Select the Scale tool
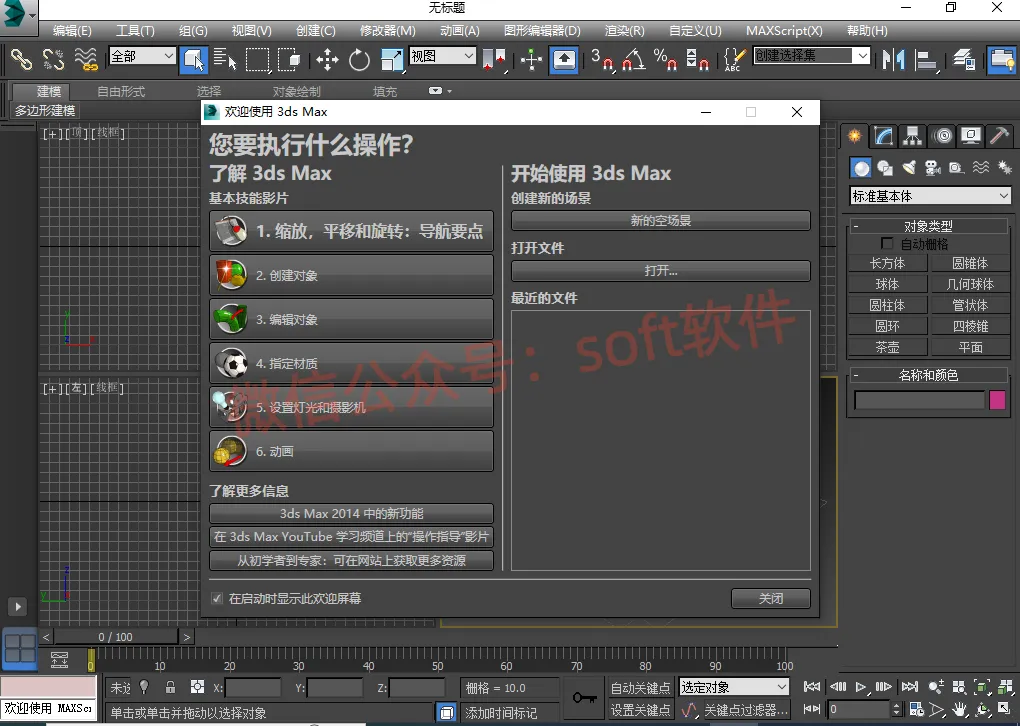The image size is (1020, 726). click(x=391, y=60)
